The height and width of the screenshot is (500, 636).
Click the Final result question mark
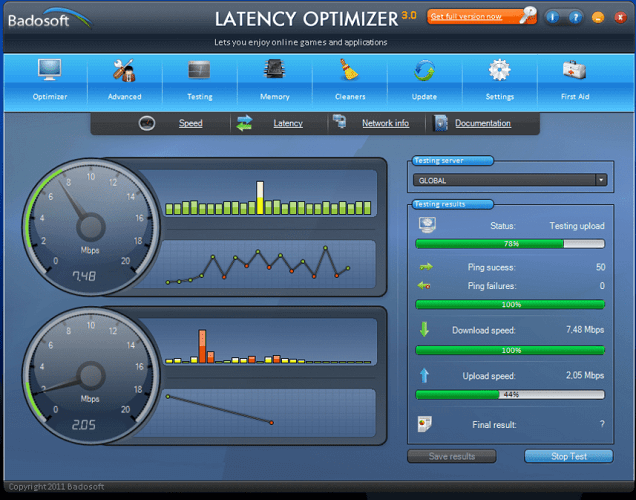(602, 424)
